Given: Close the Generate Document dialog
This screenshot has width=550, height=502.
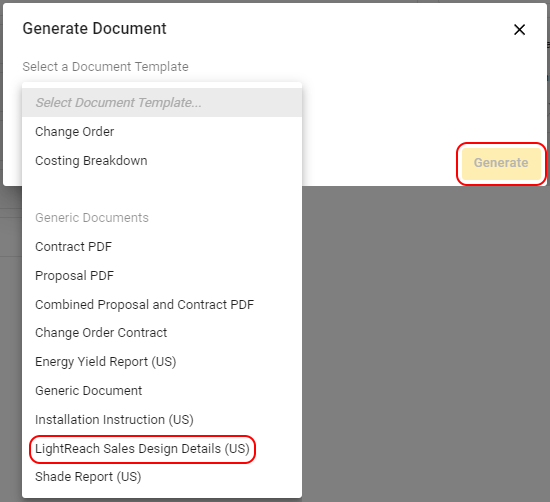Looking at the screenshot, I should pyautogui.click(x=519, y=30).
